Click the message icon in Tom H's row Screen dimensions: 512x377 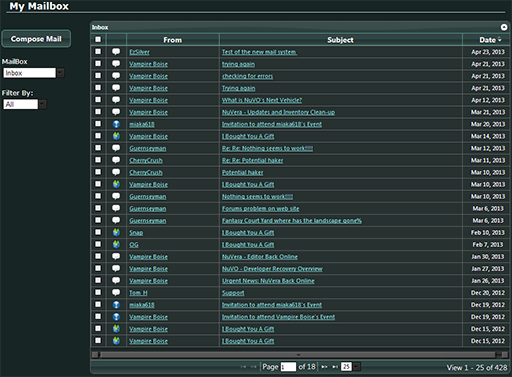(116, 293)
